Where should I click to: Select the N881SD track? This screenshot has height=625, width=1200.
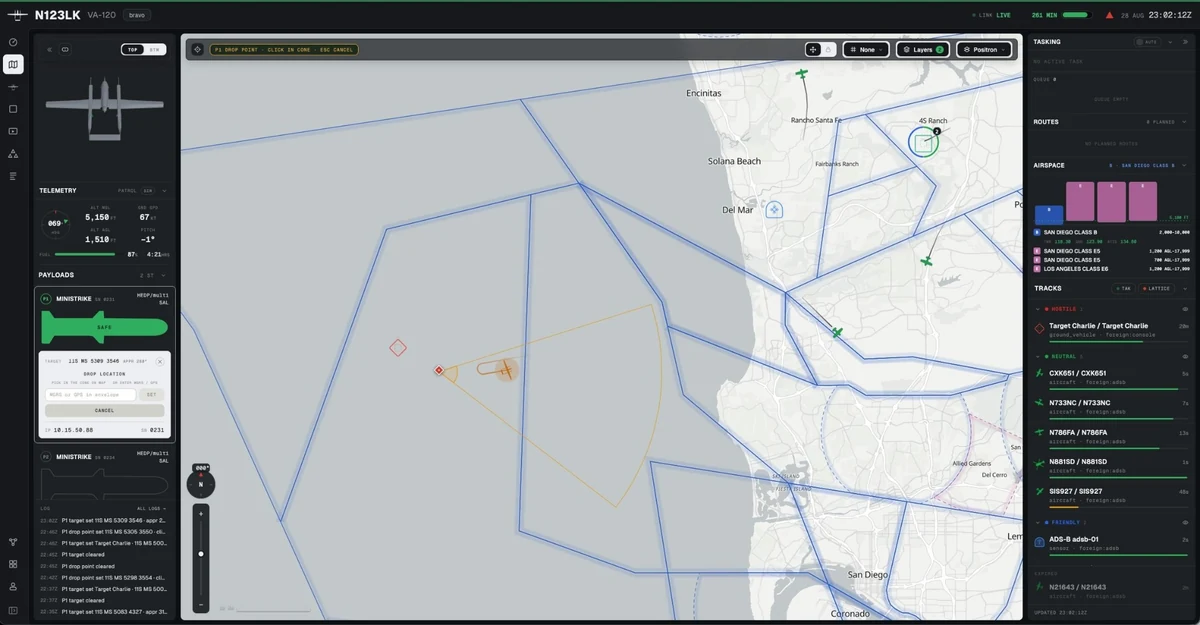tap(1112, 466)
